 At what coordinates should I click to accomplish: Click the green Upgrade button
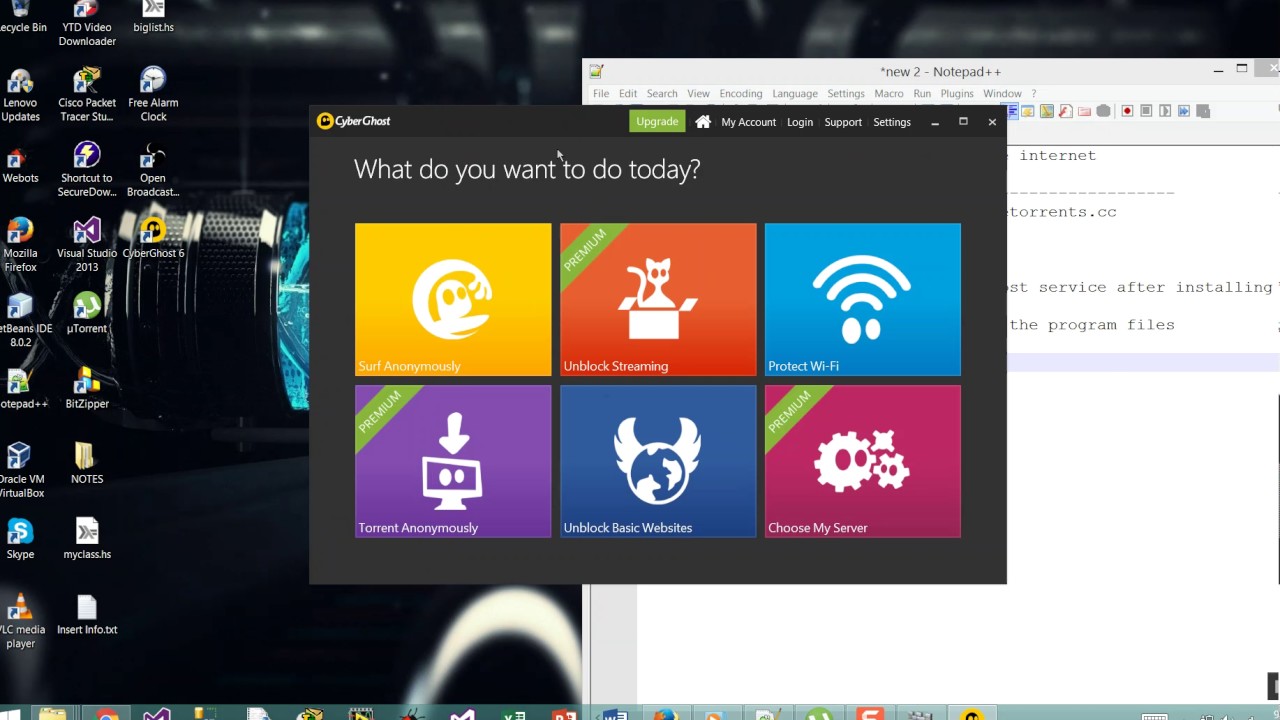coord(657,121)
